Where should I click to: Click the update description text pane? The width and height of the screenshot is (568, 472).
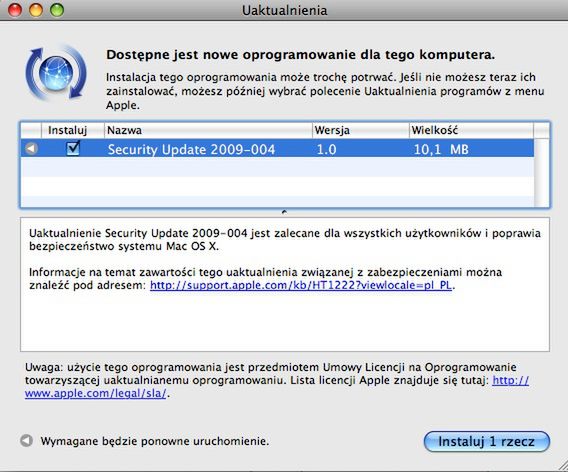click(285, 284)
